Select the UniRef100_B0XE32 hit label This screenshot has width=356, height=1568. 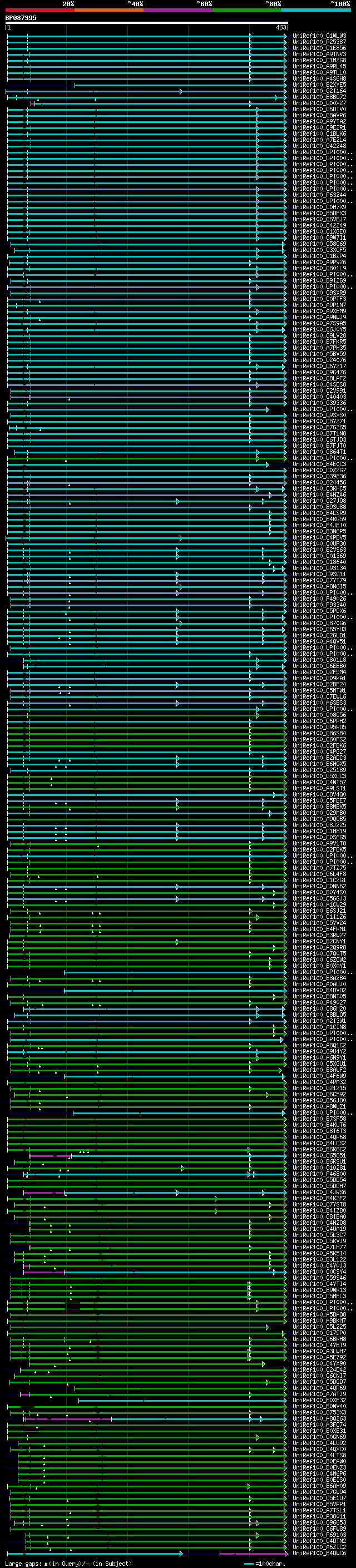[x=319, y=1400]
